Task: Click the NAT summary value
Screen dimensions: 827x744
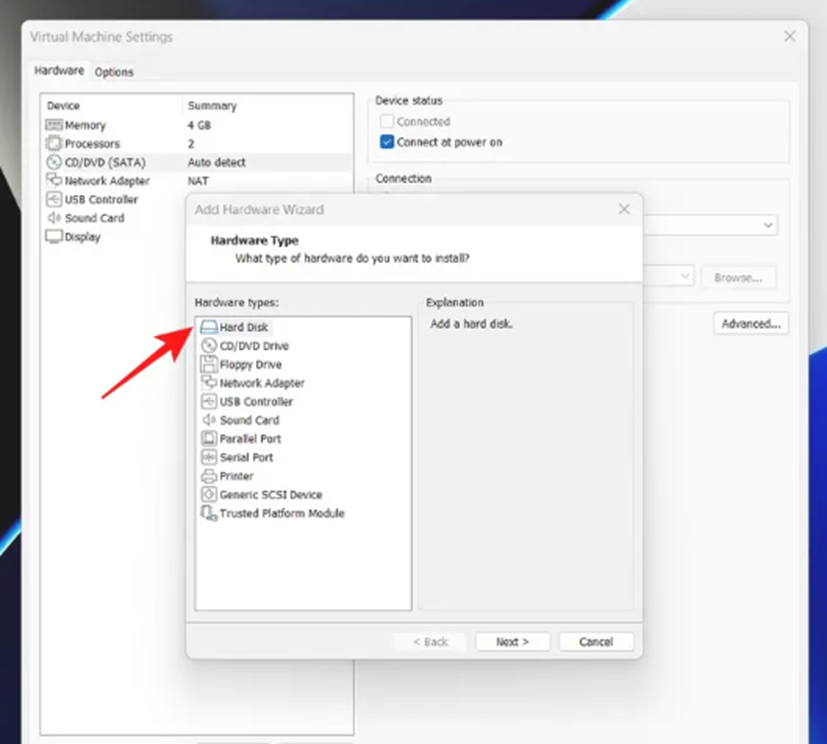Action: (198, 181)
